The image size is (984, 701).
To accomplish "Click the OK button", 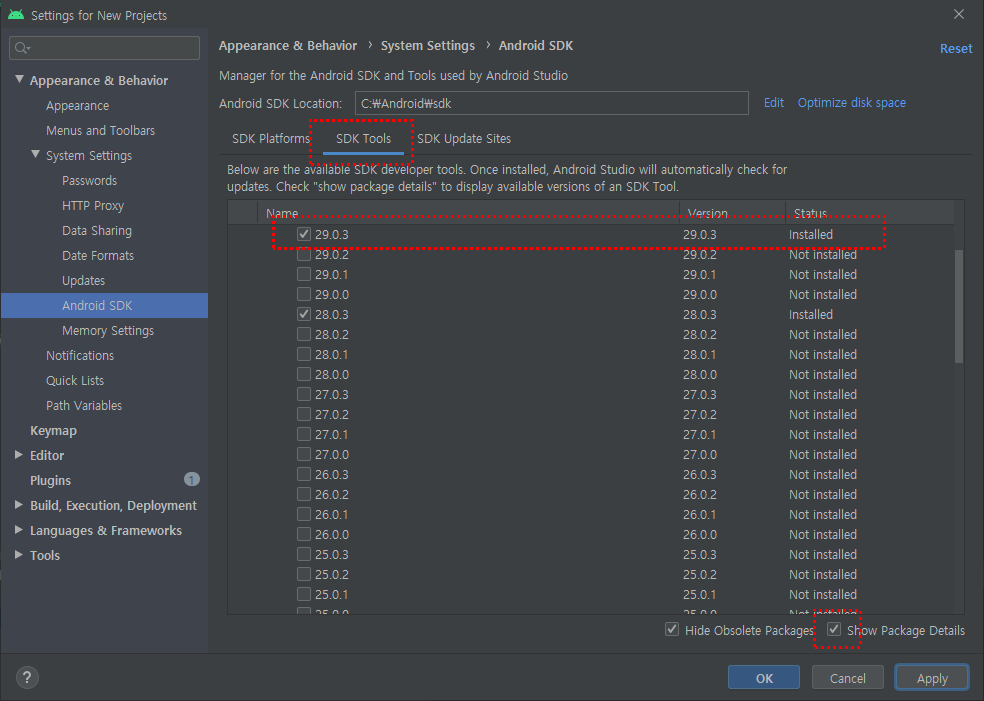I will (x=764, y=678).
